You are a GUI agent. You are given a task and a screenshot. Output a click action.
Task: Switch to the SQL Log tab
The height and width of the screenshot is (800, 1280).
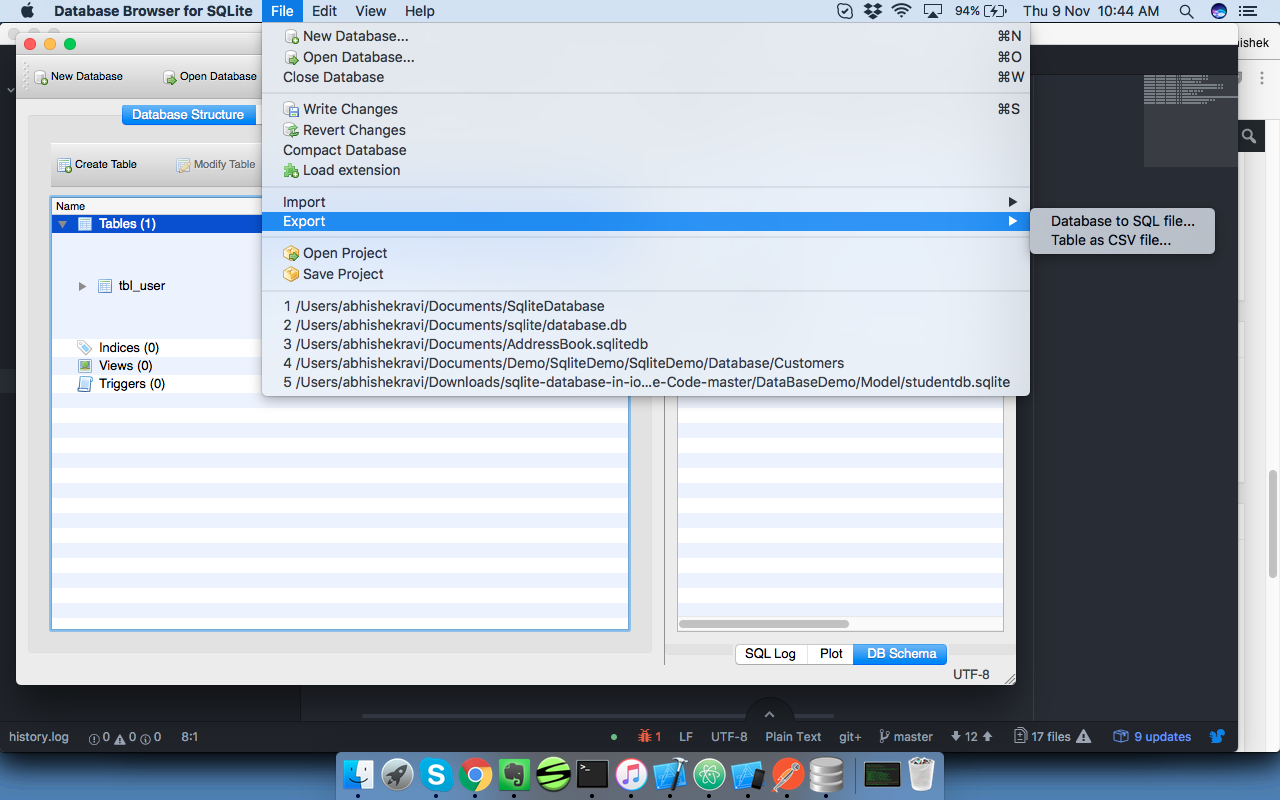click(x=770, y=653)
